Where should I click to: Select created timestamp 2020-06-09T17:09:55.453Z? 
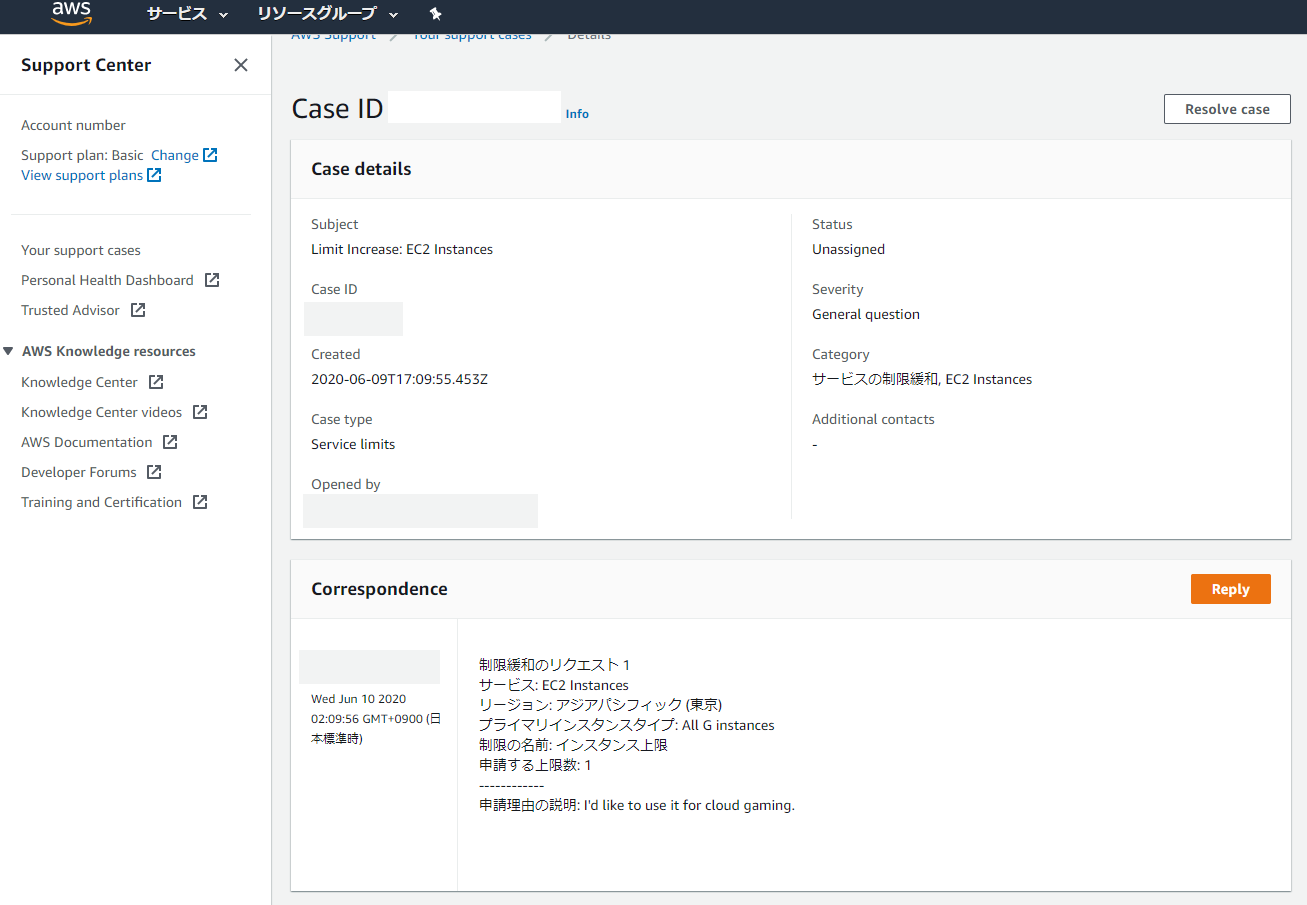click(x=399, y=379)
